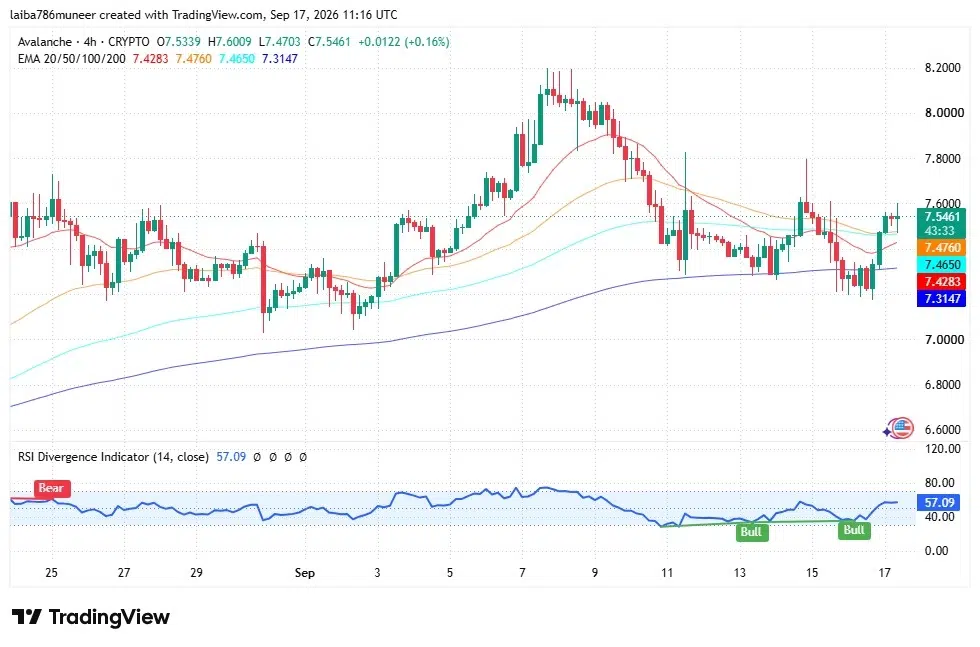Image resolution: width=980 pixels, height=647 pixels.
Task: Click the 25 date label on the time axis
Action: click(51, 573)
